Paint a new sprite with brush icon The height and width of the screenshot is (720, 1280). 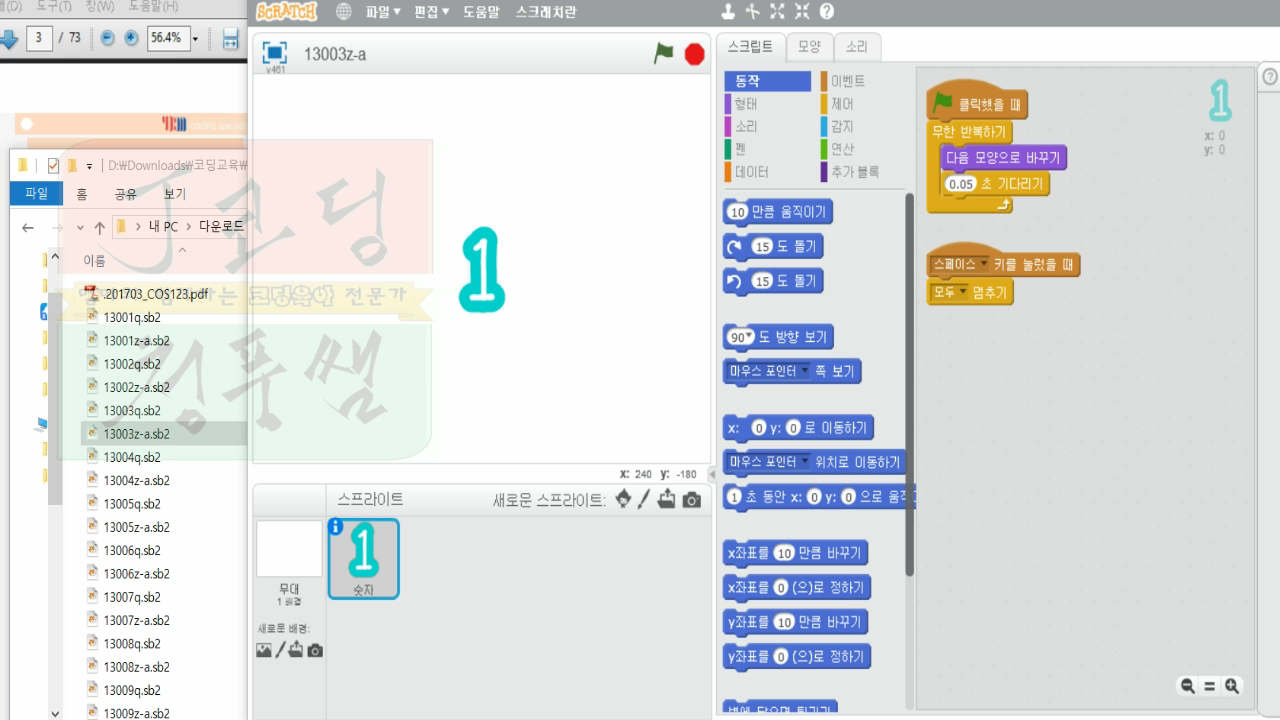pos(645,499)
